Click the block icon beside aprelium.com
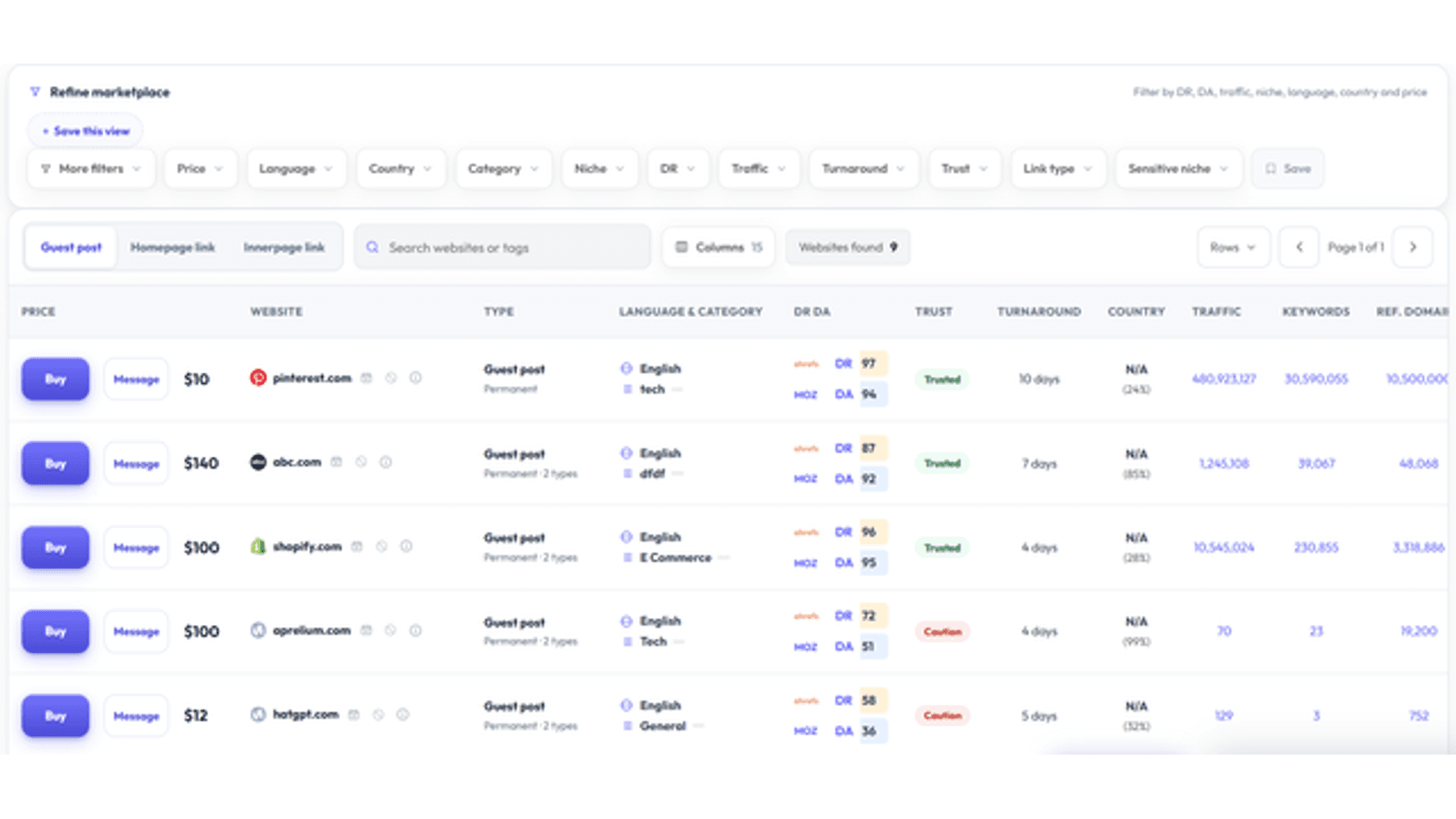 click(x=391, y=630)
